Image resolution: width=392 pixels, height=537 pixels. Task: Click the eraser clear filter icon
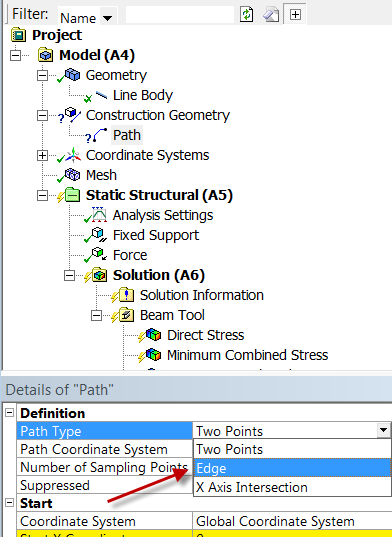(x=271, y=15)
